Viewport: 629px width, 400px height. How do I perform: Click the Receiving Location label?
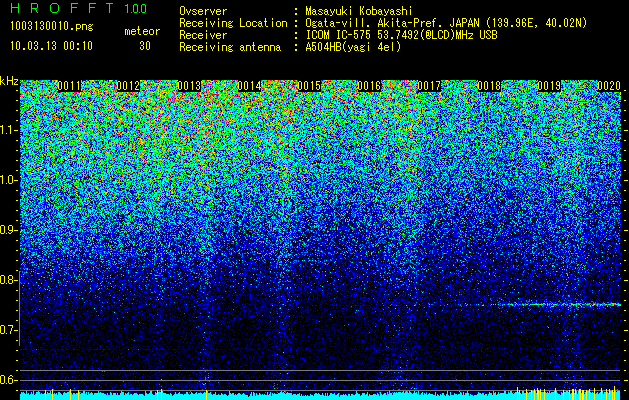[x=233, y=23]
